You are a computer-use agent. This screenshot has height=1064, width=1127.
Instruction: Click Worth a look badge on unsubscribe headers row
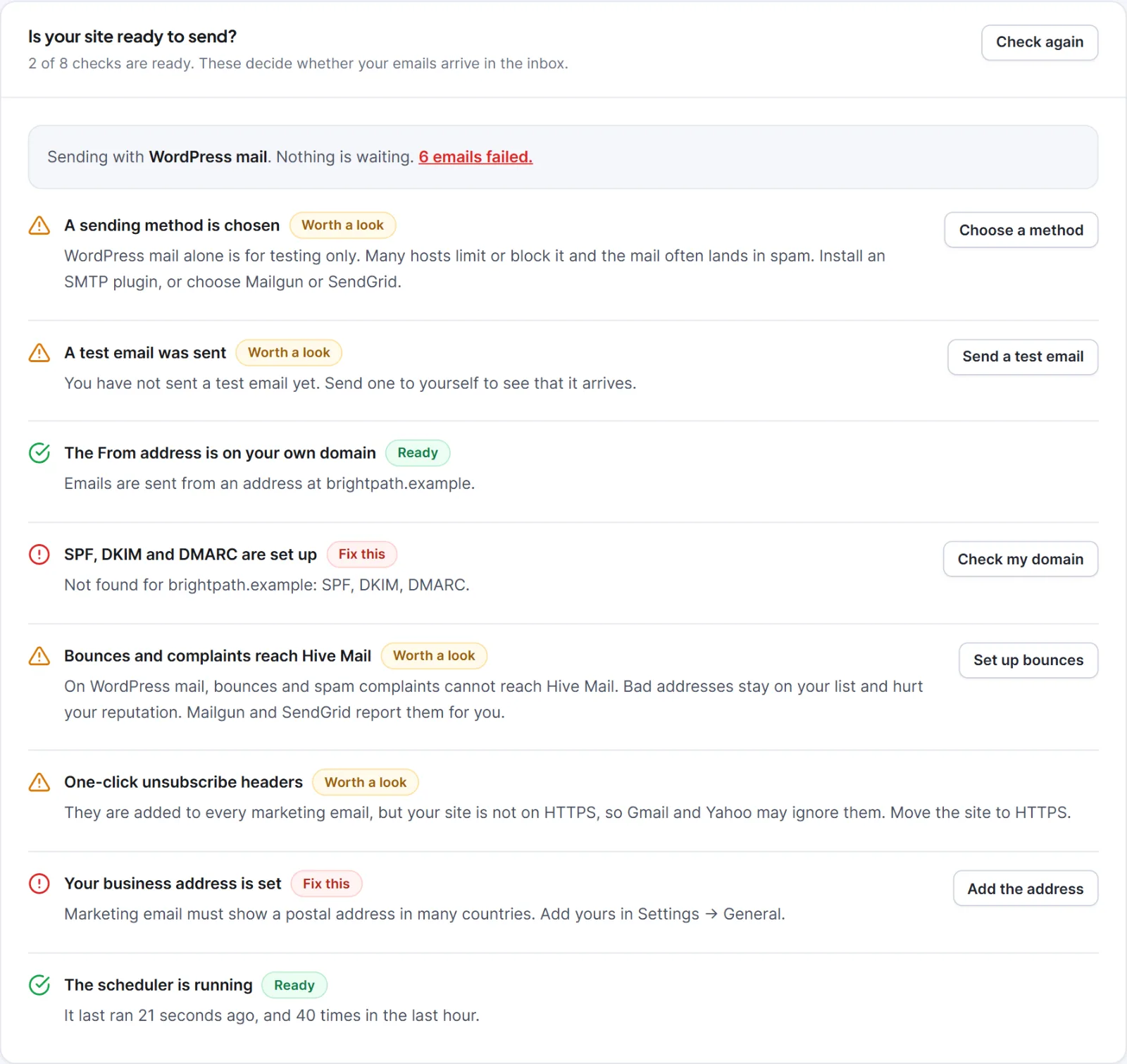click(x=365, y=782)
